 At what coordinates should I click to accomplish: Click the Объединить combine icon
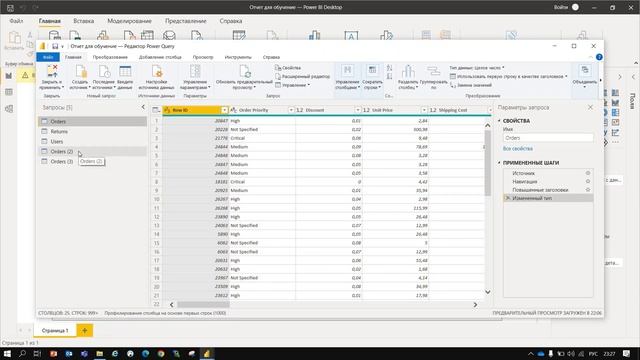pyautogui.click(x=585, y=71)
